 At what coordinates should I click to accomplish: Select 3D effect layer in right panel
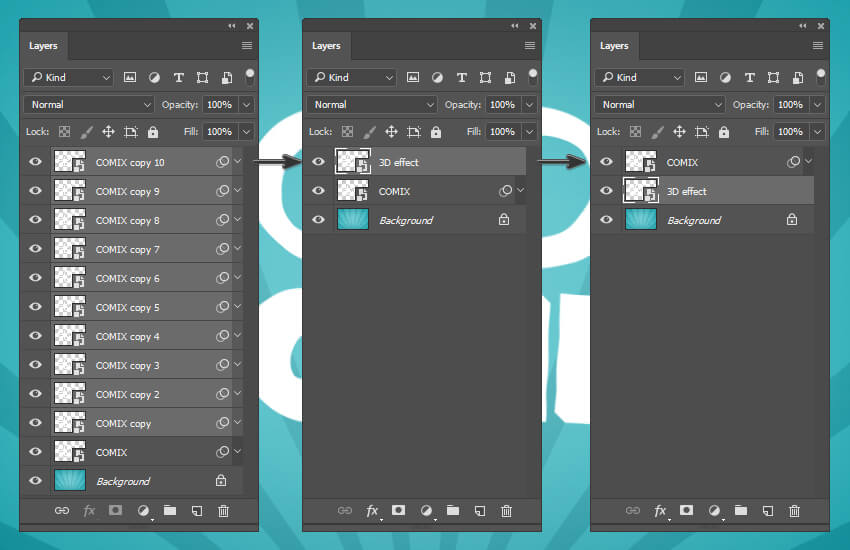click(718, 191)
